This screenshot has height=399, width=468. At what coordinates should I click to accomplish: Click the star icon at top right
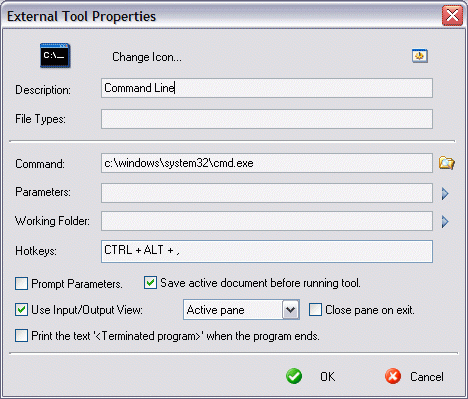(420, 56)
